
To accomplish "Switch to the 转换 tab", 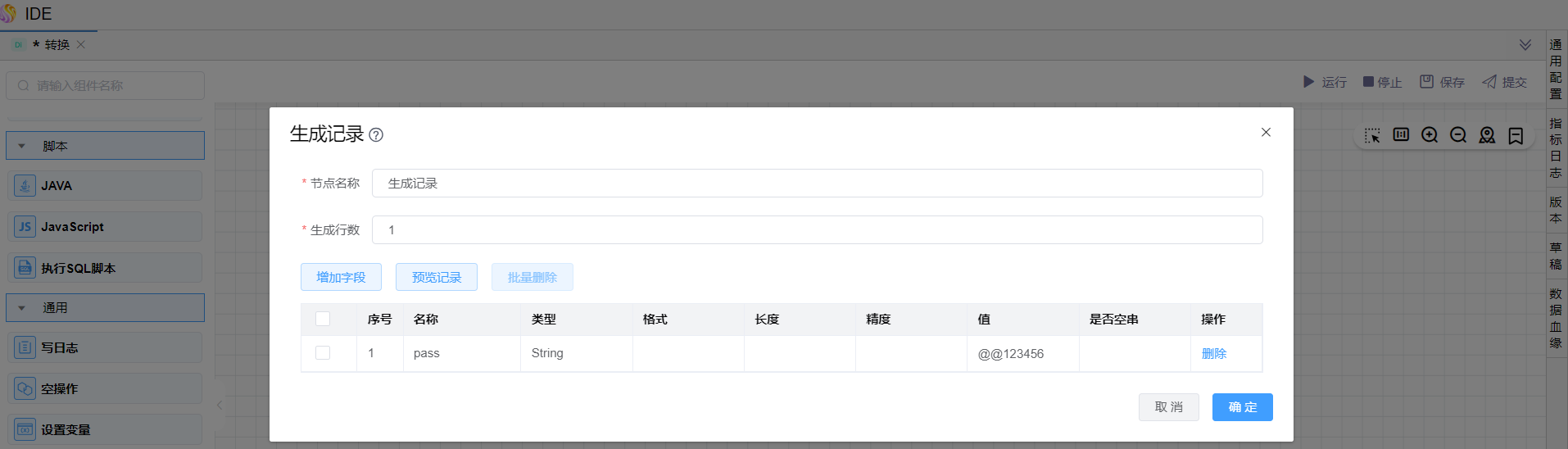I will point(57,45).
